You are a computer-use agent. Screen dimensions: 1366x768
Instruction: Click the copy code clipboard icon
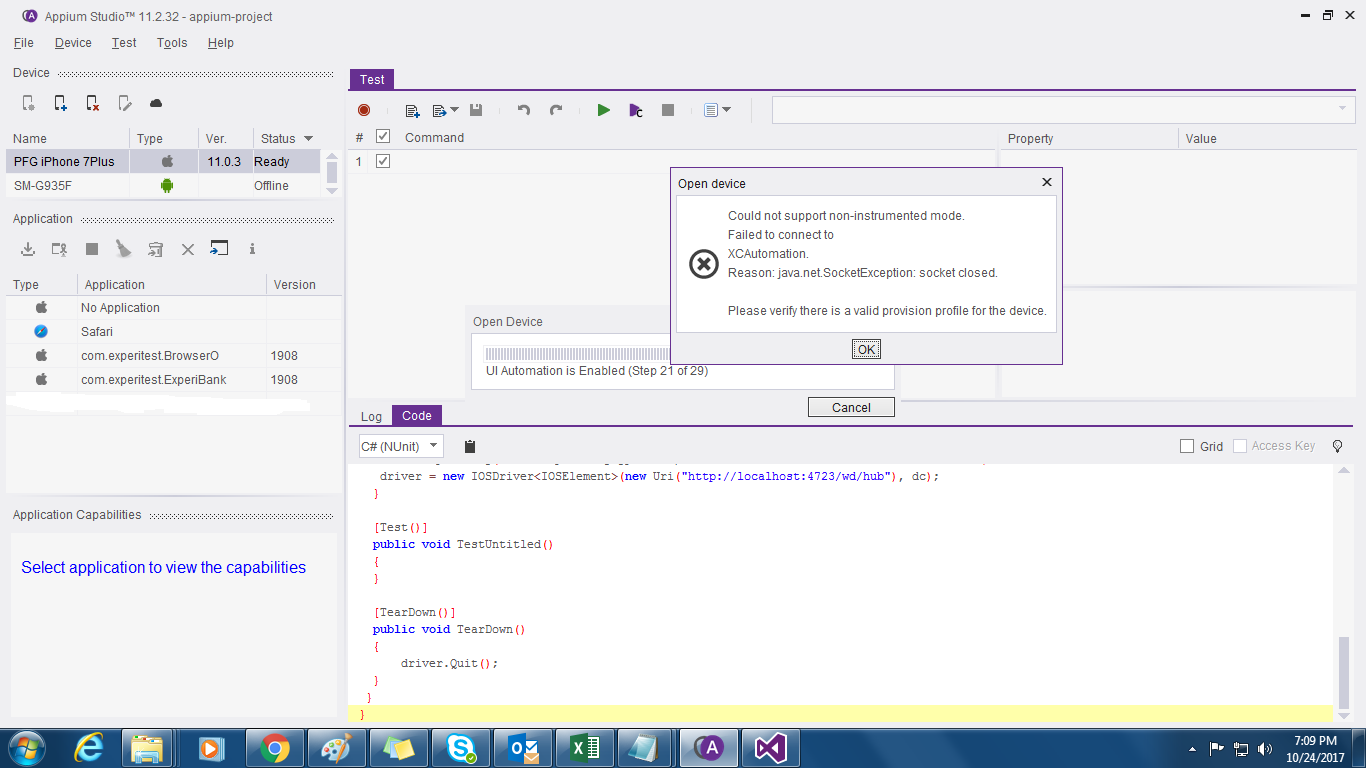[470, 446]
